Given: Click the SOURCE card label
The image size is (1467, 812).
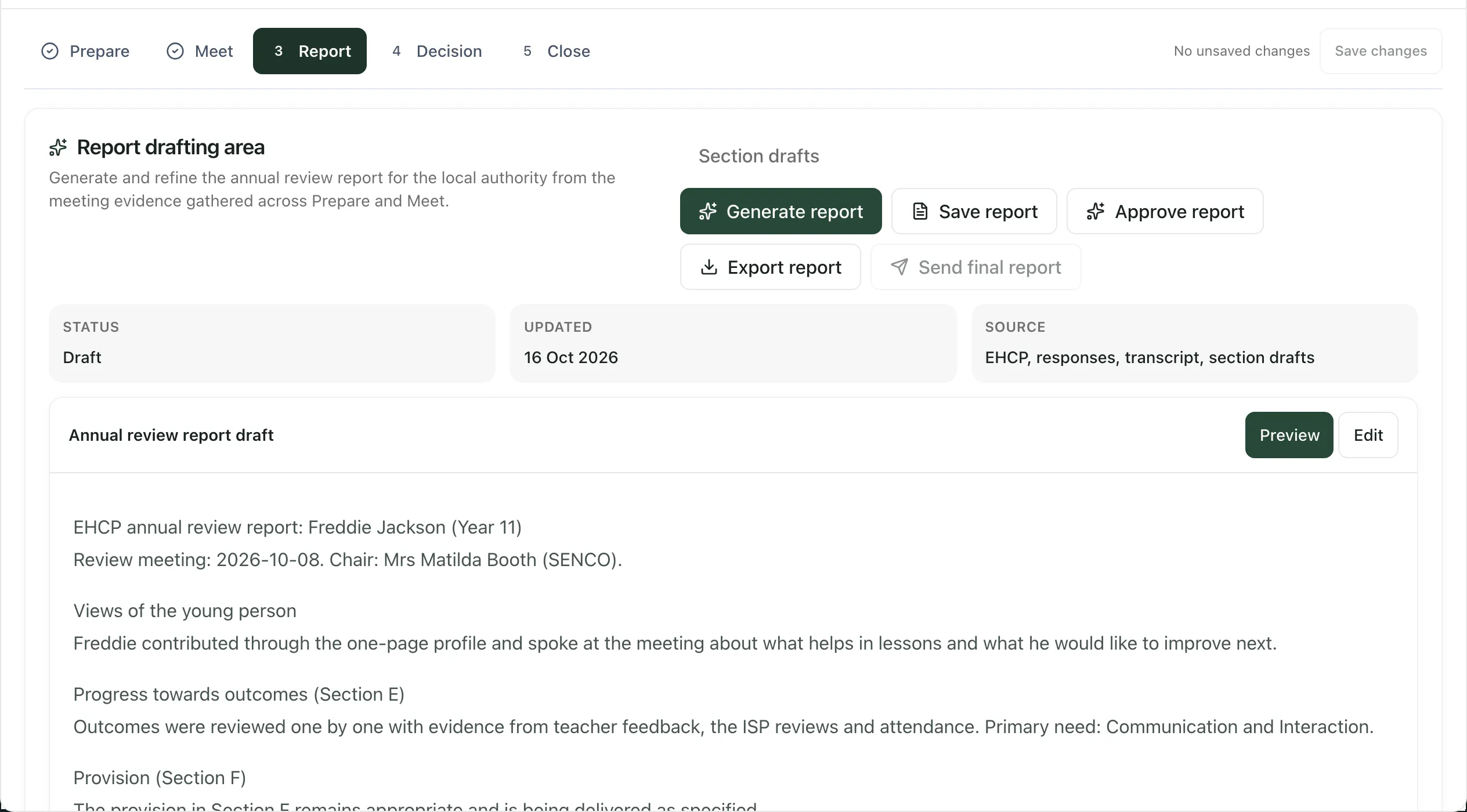Looking at the screenshot, I should [1016, 327].
